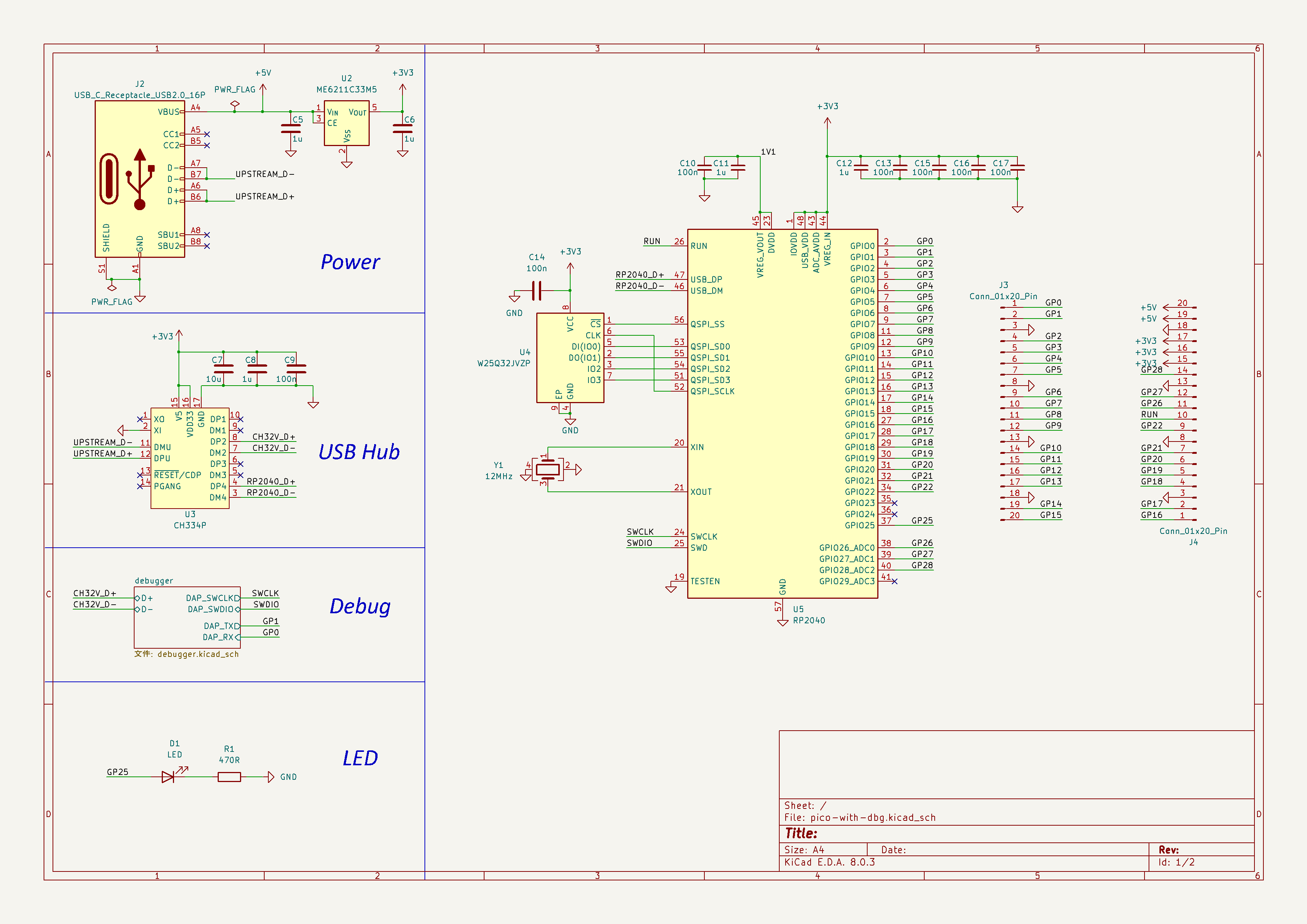Click capacitor C12 1u symbol
1307x924 pixels.
point(861,168)
